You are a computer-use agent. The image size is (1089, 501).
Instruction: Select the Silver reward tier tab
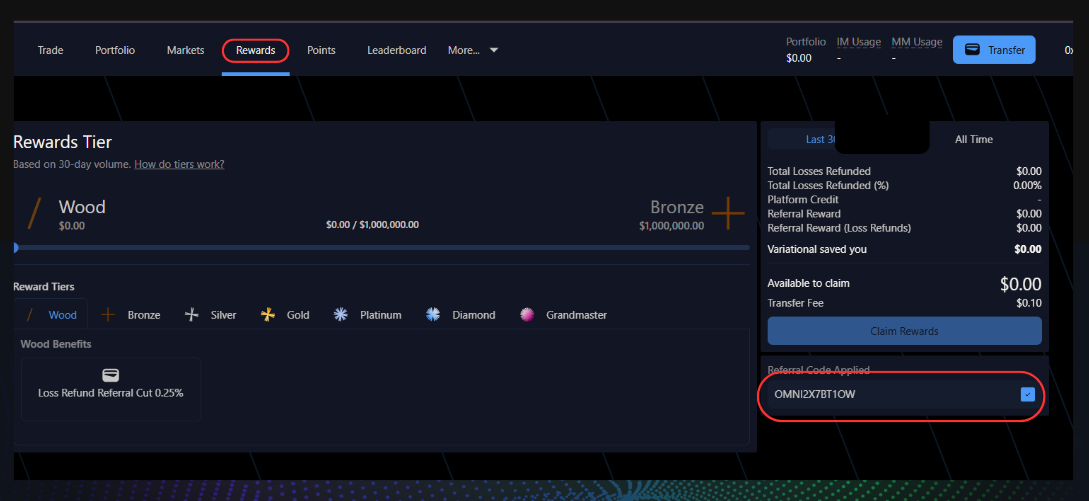210,315
